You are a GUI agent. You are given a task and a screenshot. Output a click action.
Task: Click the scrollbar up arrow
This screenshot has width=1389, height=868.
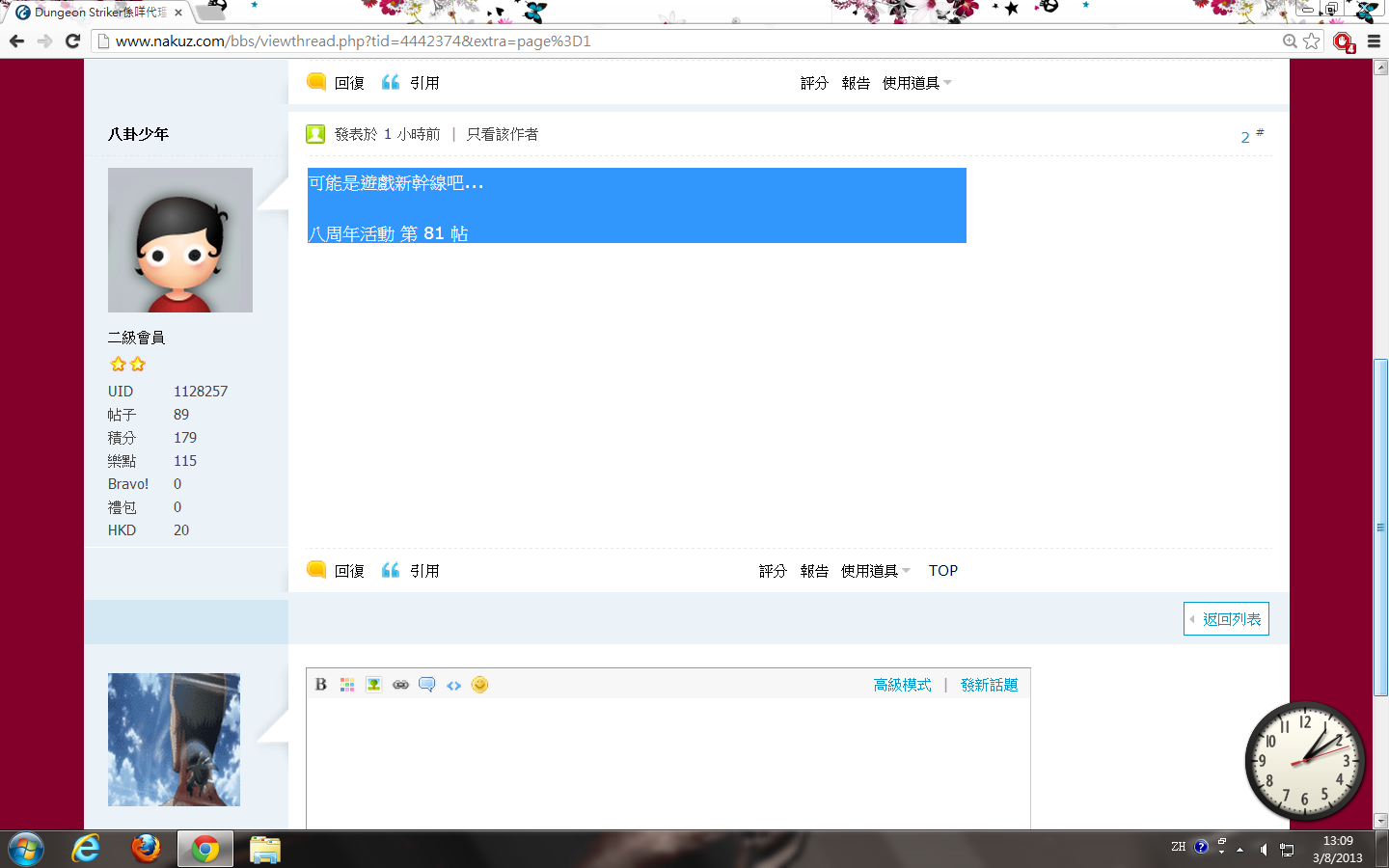tap(1380, 68)
